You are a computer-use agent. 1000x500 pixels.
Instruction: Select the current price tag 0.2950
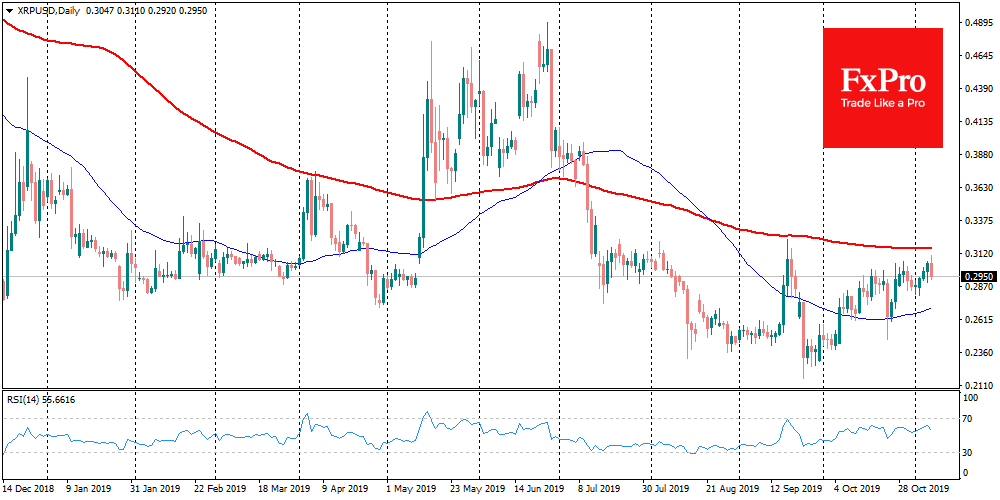click(976, 276)
